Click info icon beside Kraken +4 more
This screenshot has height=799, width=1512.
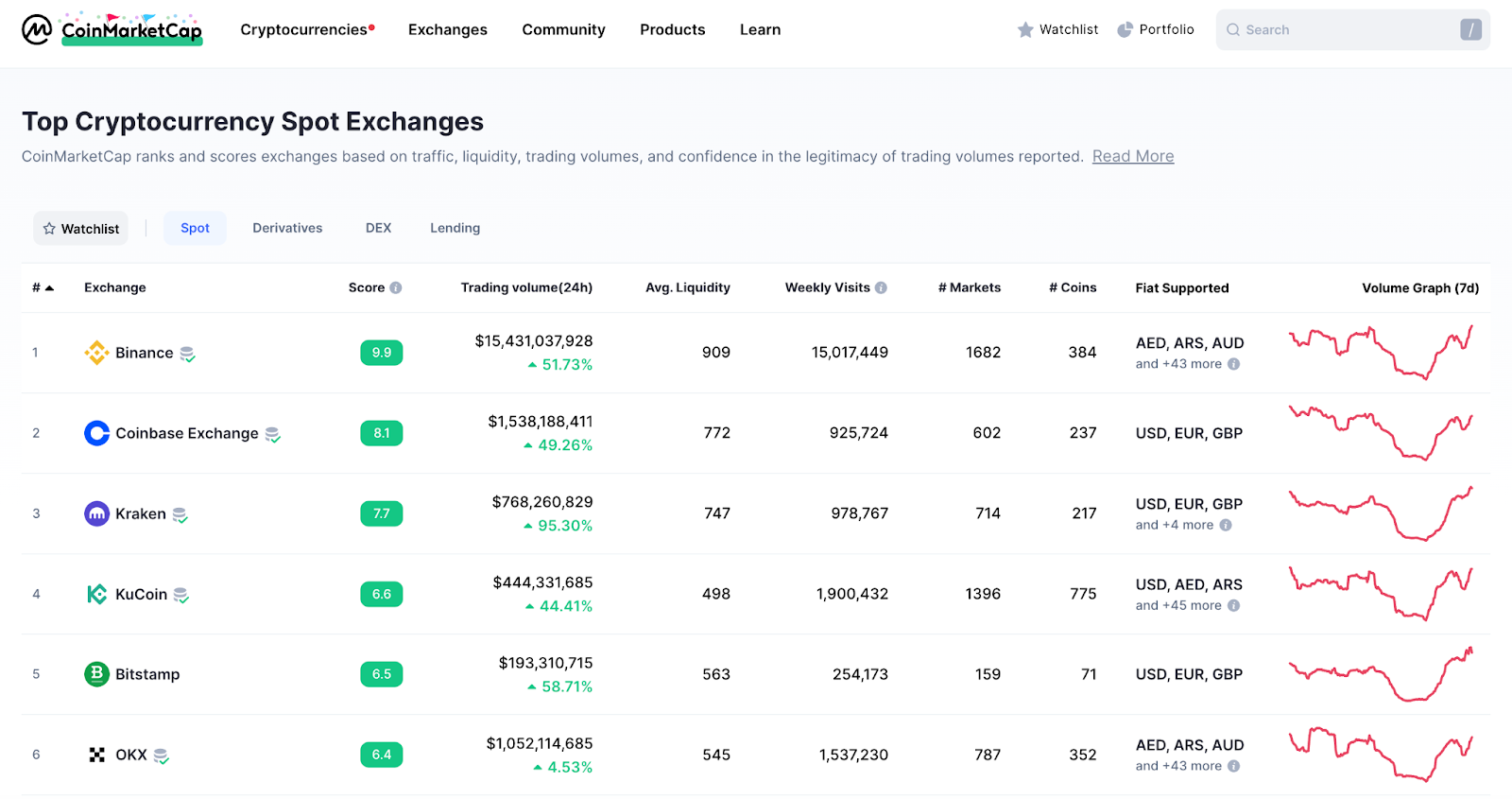point(1226,525)
